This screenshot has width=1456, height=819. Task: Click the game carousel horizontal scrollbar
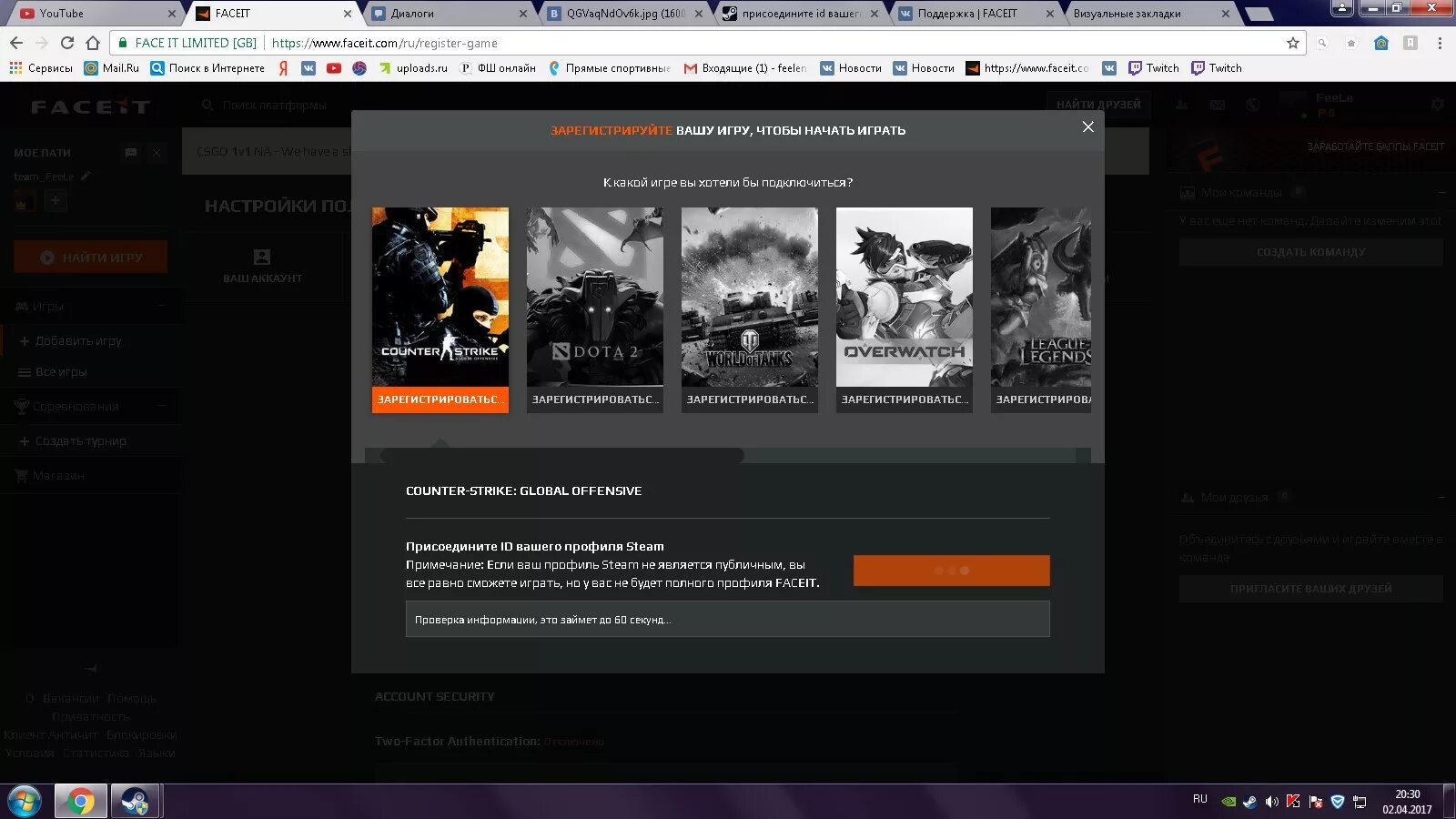(x=562, y=455)
